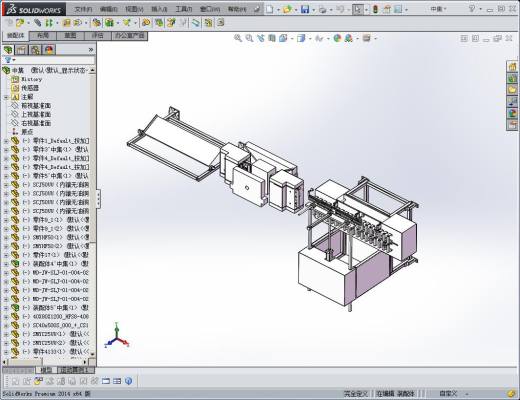Expand the 零件1_Default component node
520x400 pixels.
[6, 141]
